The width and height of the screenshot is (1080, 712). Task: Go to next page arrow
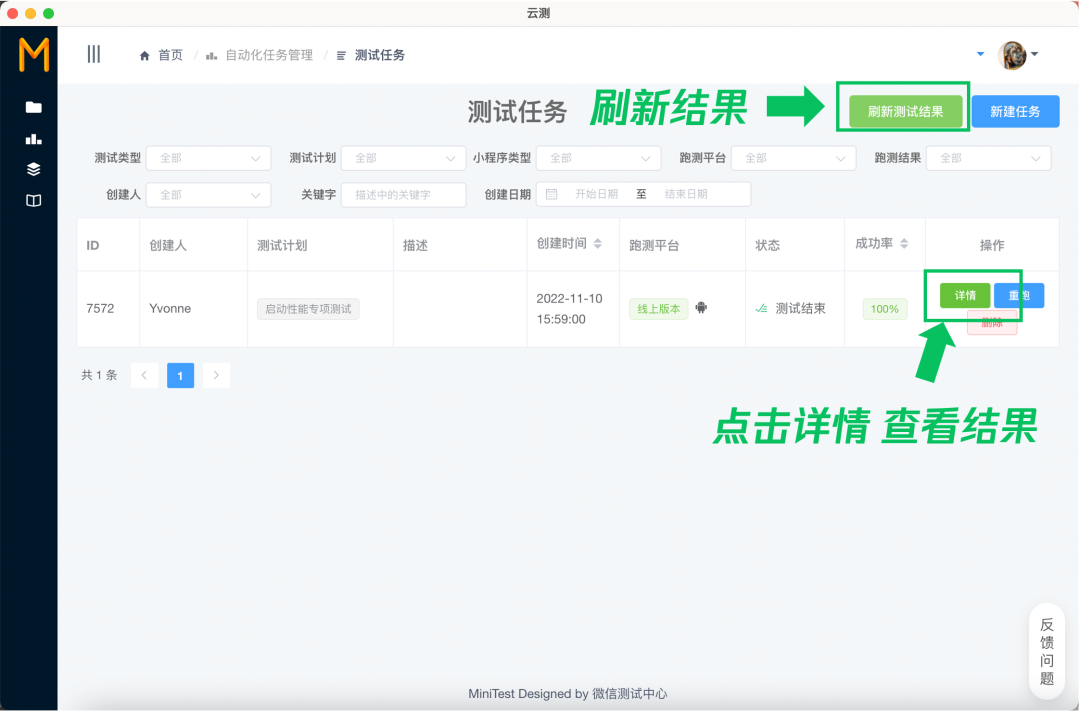click(x=216, y=375)
